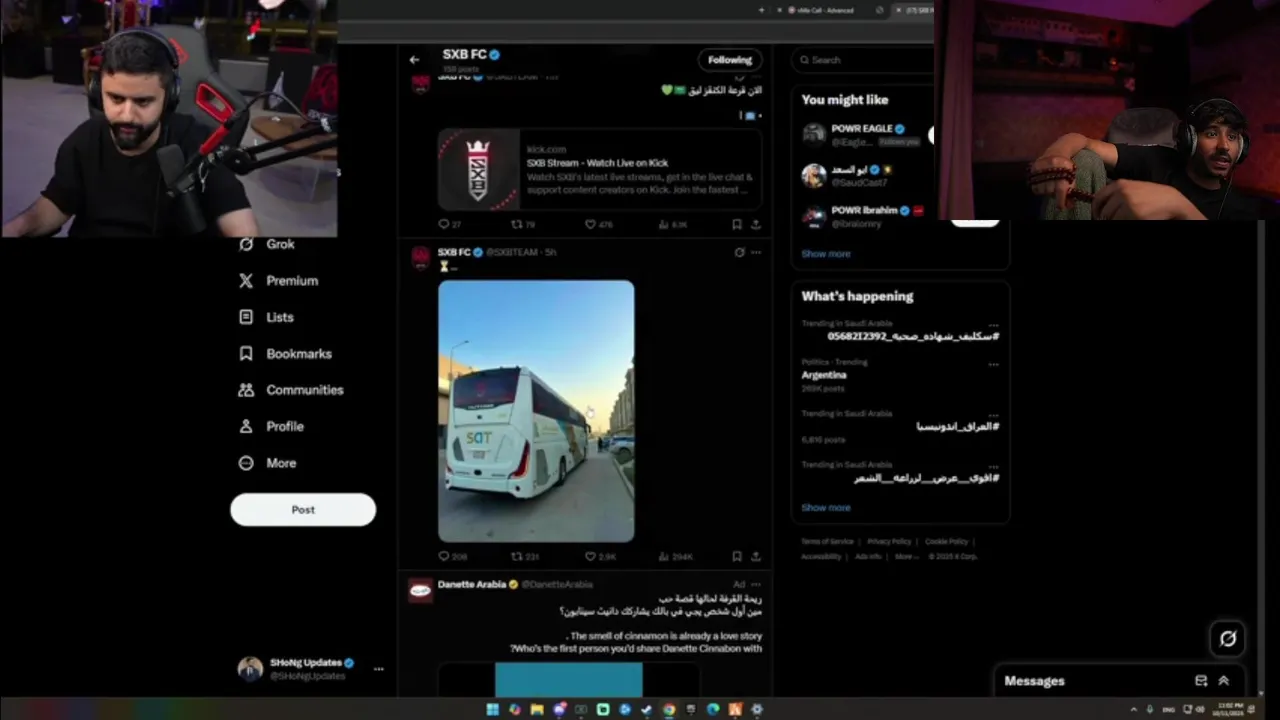Share the kick.com stream post
Image resolution: width=1280 pixels, height=720 pixels.
[x=755, y=225]
